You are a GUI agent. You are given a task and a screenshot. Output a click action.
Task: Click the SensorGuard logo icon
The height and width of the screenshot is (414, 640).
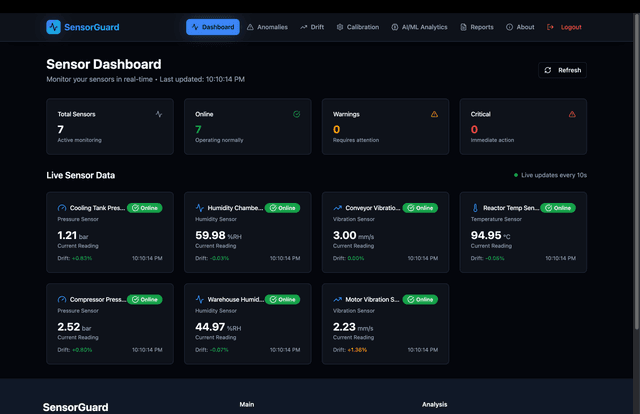click(54, 28)
